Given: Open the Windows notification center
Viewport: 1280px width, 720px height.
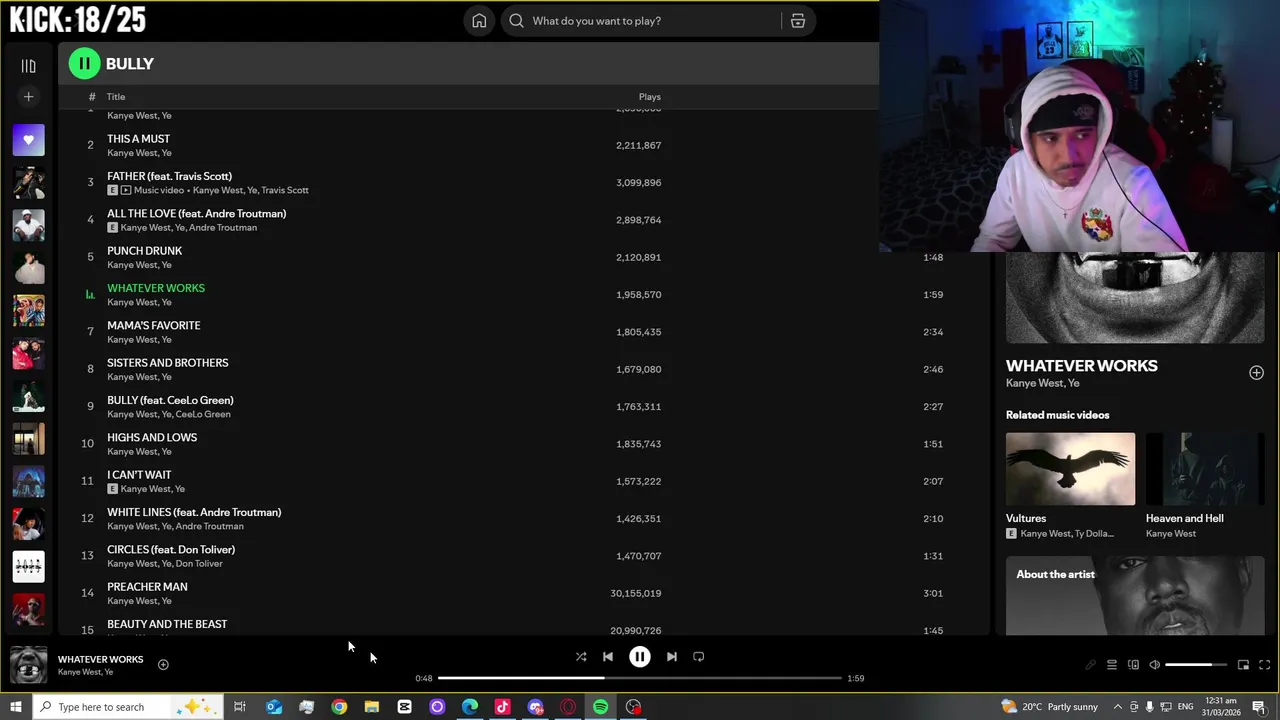Looking at the screenshot, I should click(x=1258, y=707).
